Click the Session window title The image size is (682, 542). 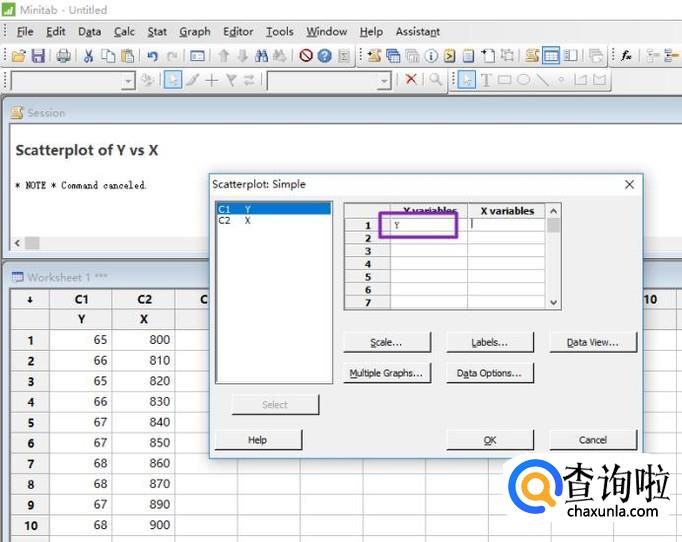[x=46, y=113]
